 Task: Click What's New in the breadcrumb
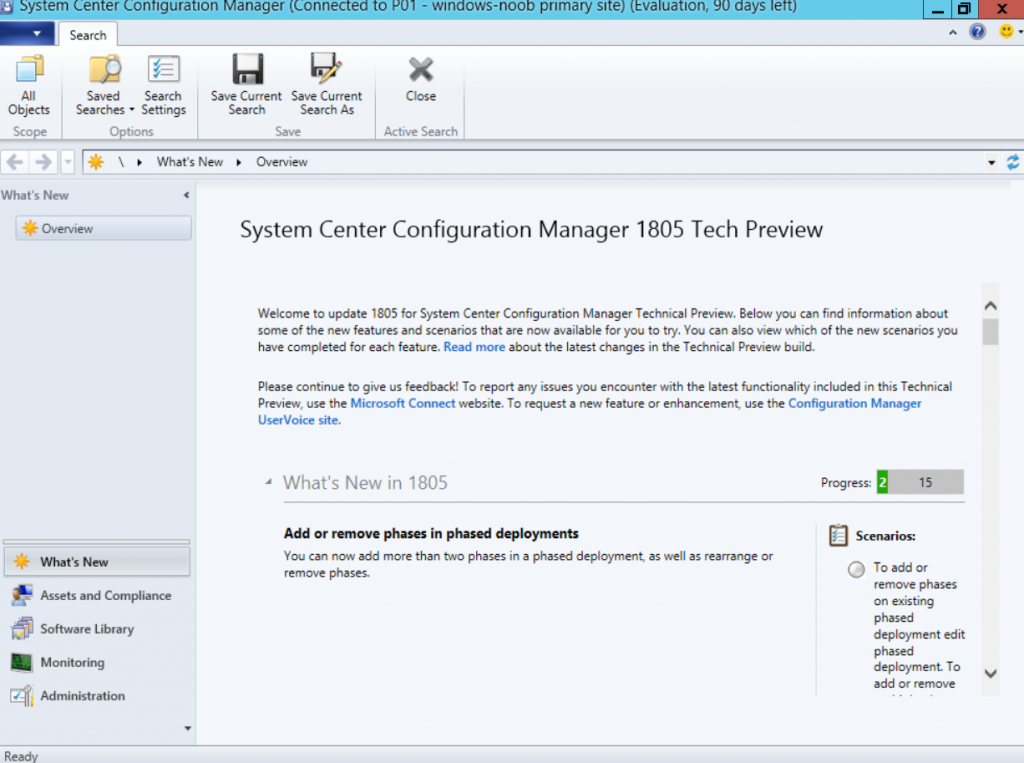189,161
